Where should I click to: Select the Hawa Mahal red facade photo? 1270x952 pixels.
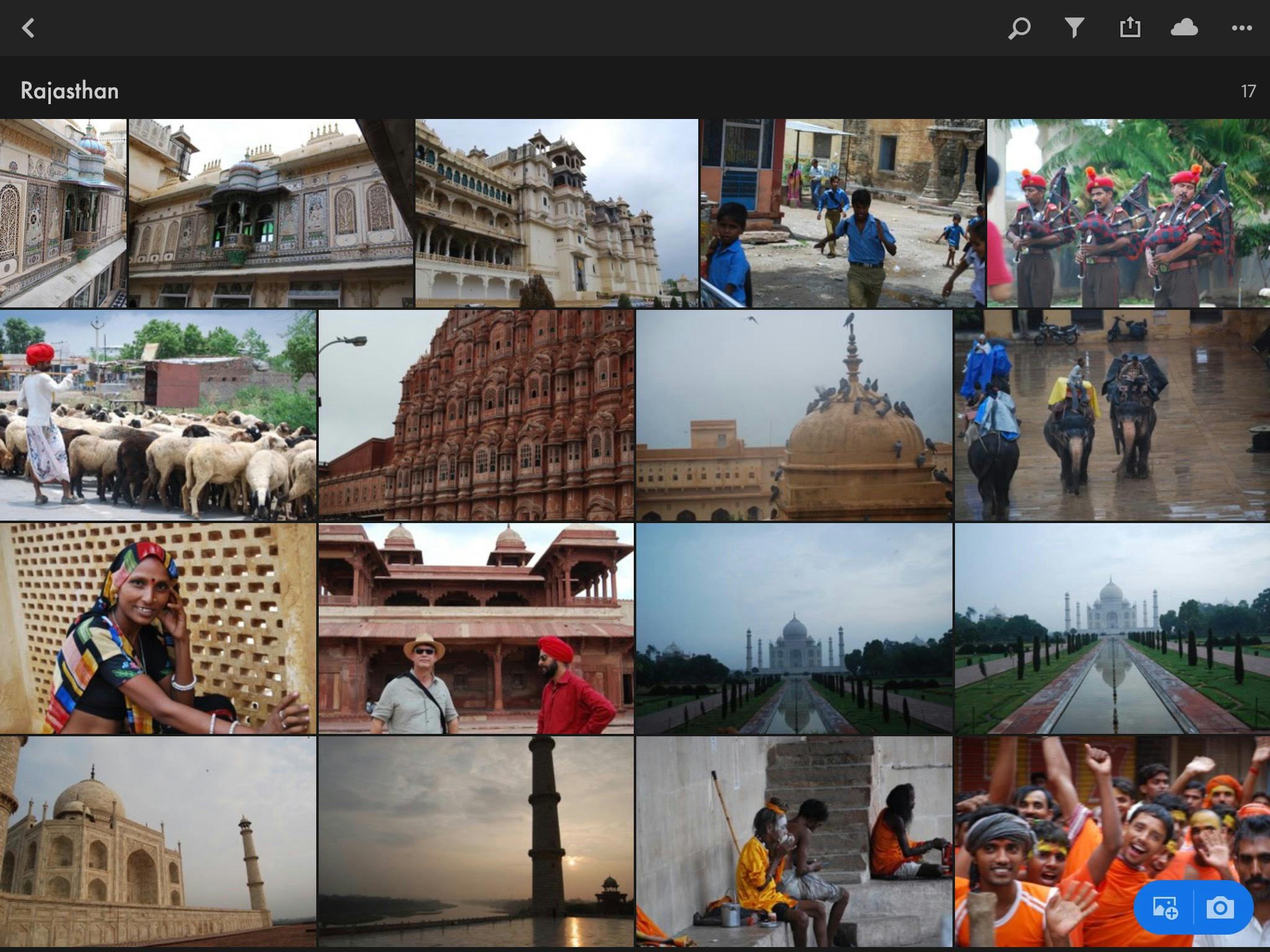coord(476,415)
